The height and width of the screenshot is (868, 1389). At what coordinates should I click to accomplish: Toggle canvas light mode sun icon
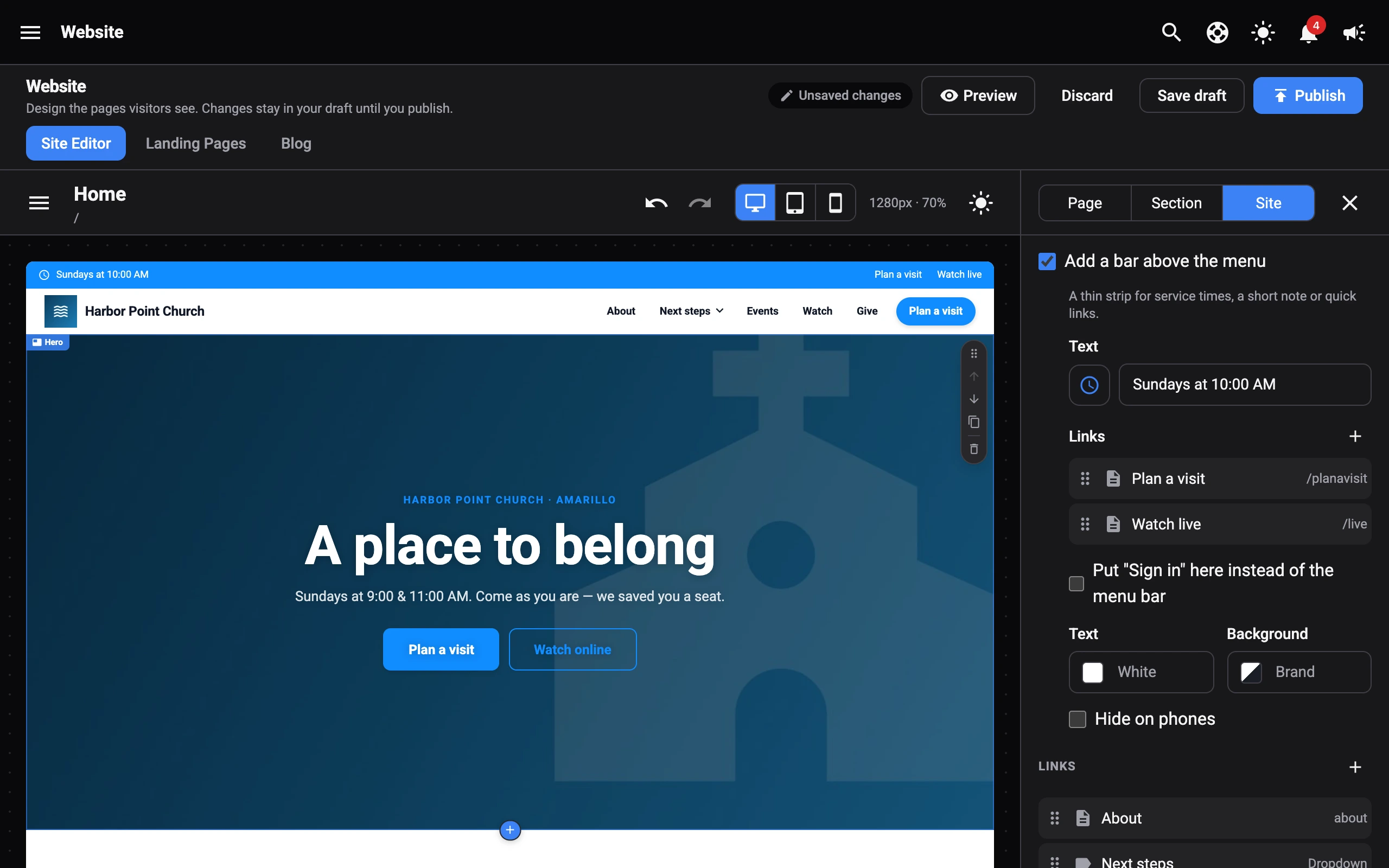(x=980, y=203)
